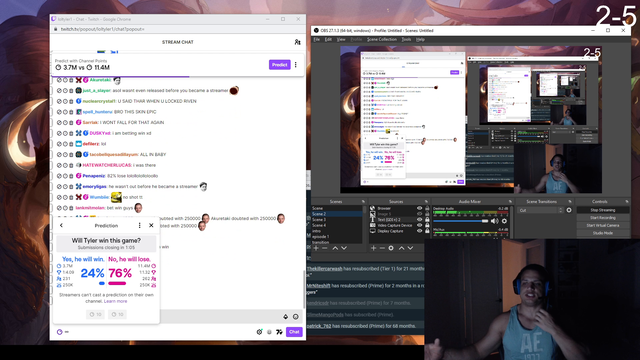The width and height of the screenshot is (640, 360).
Task: Open source properties gear in Sources panel
Action: 391,248
